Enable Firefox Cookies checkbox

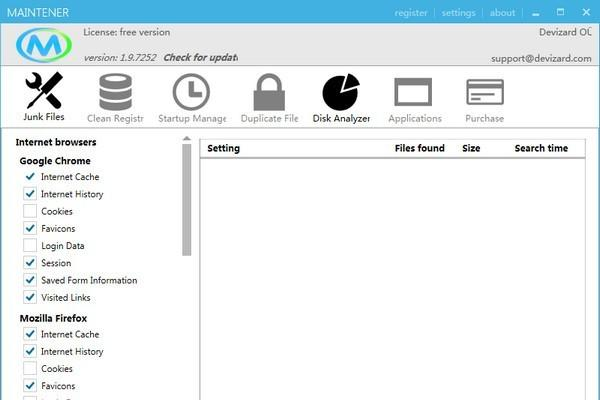pyautogui.click(x=30, y=368)
